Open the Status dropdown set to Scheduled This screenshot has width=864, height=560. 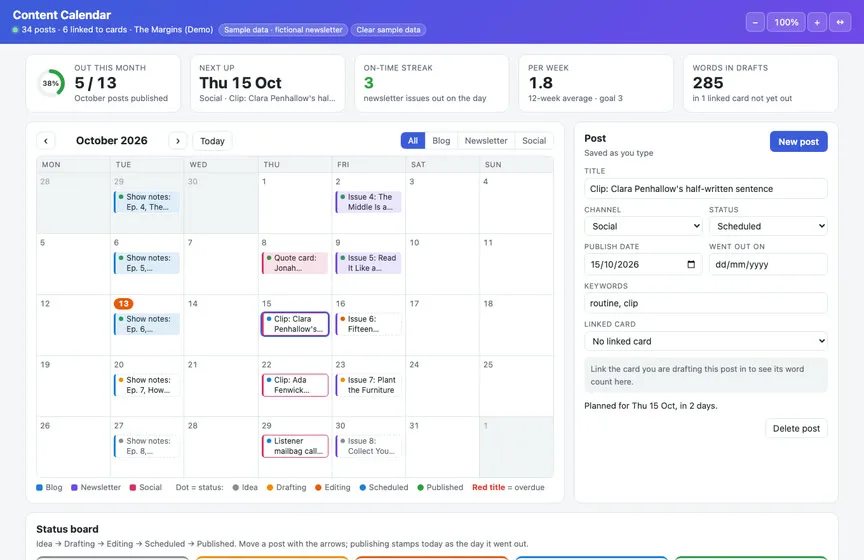(768, 226)
